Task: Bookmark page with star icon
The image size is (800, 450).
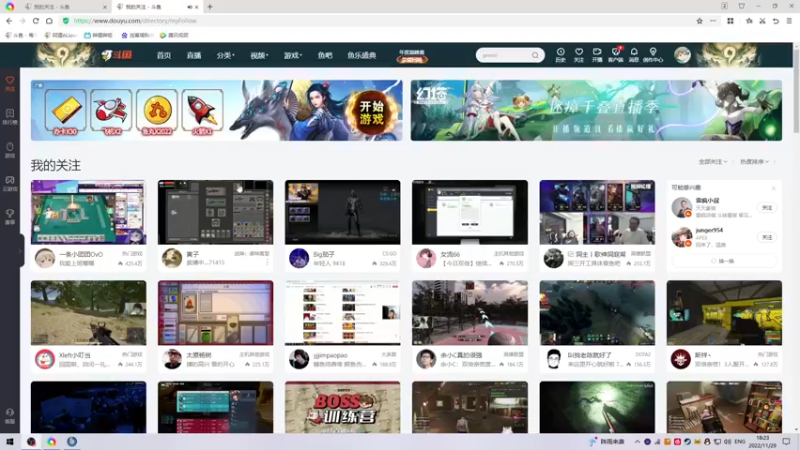Action: (699, 21)
